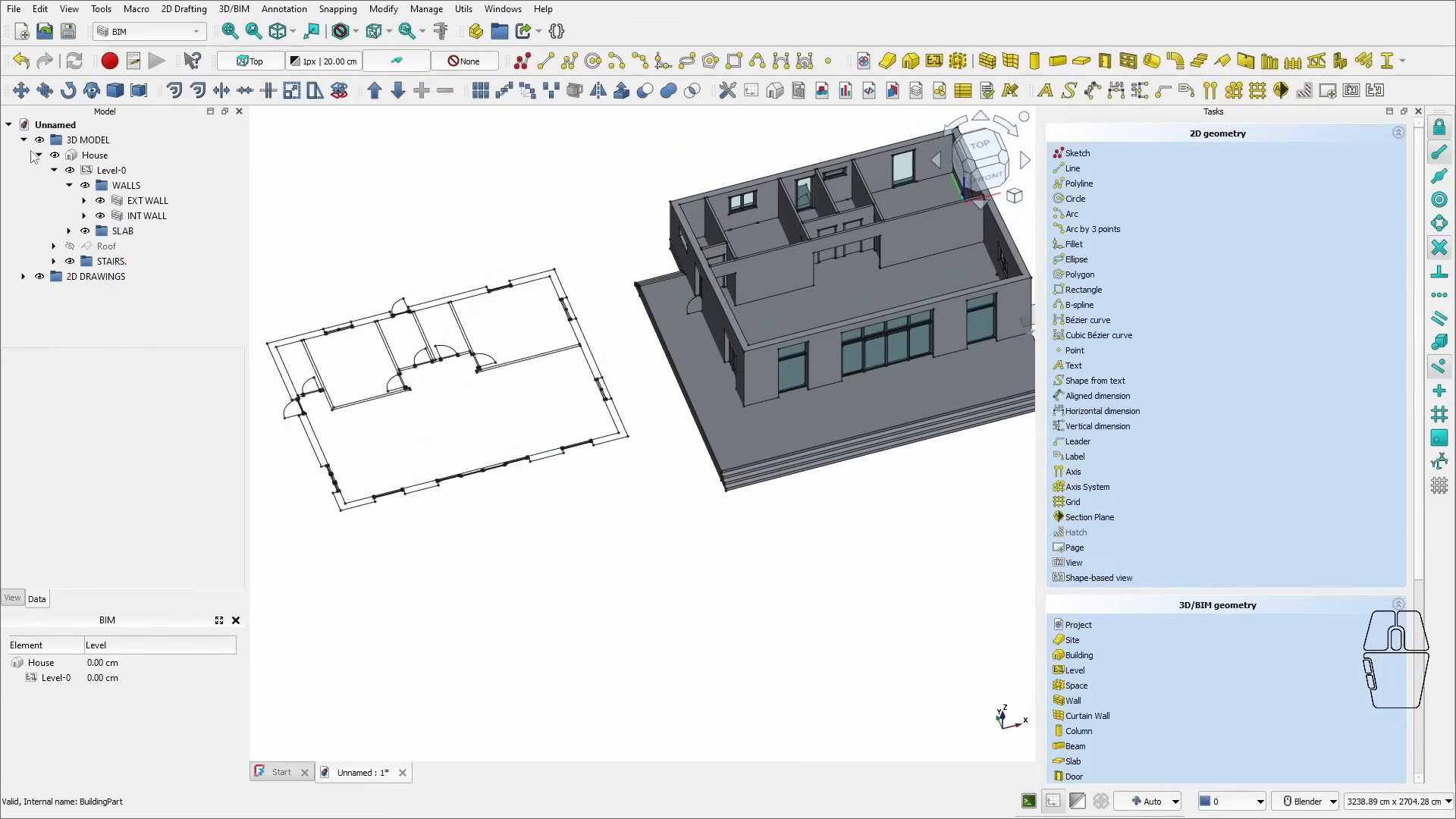Image resolution: width=1456 pixels, height=819 pixels.
Task: Select the Move tool icon
Action: pos(20,91)
